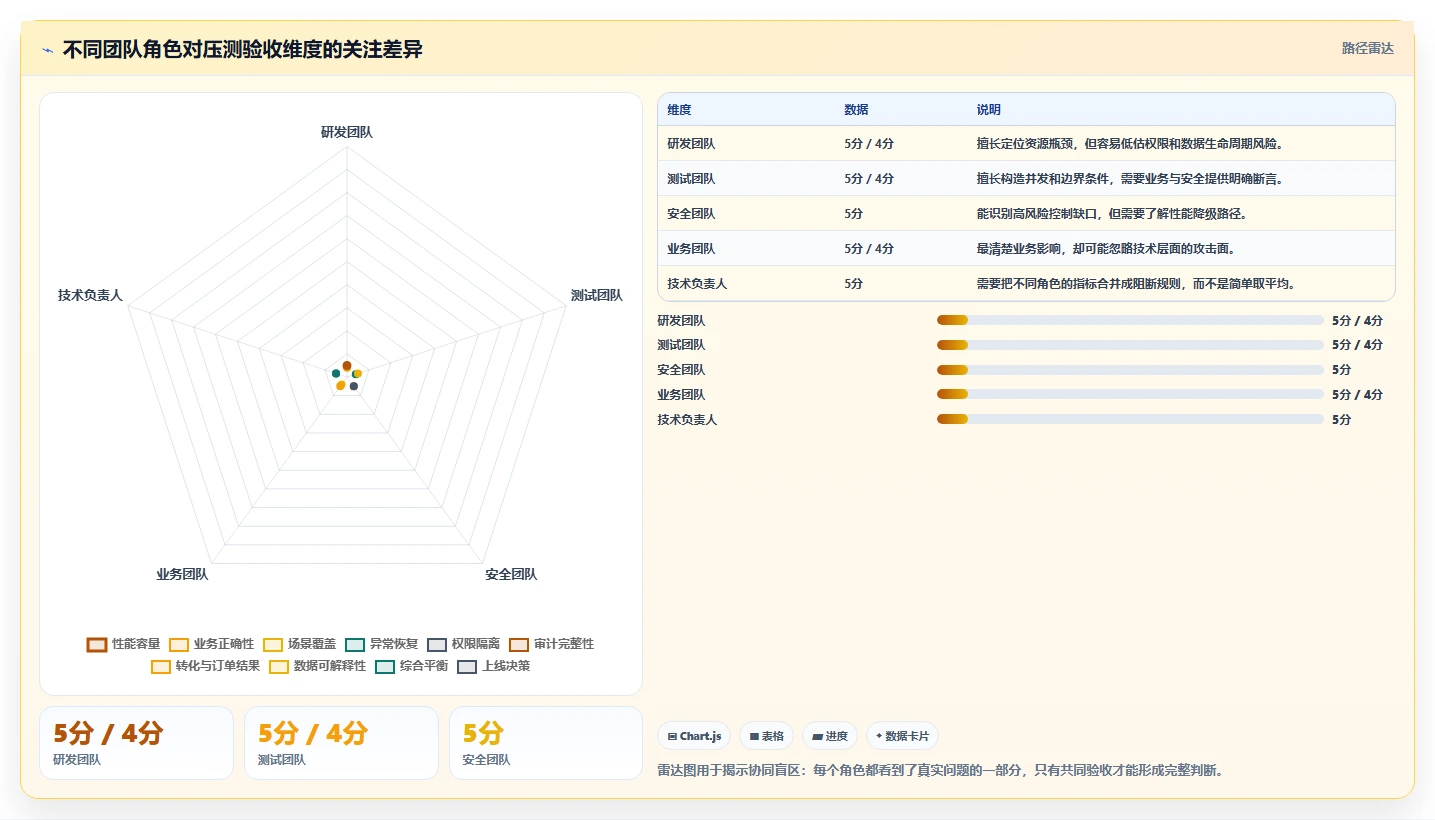
Task: Toggle the 场景覆盖 legend item
Action: point(300,644)
